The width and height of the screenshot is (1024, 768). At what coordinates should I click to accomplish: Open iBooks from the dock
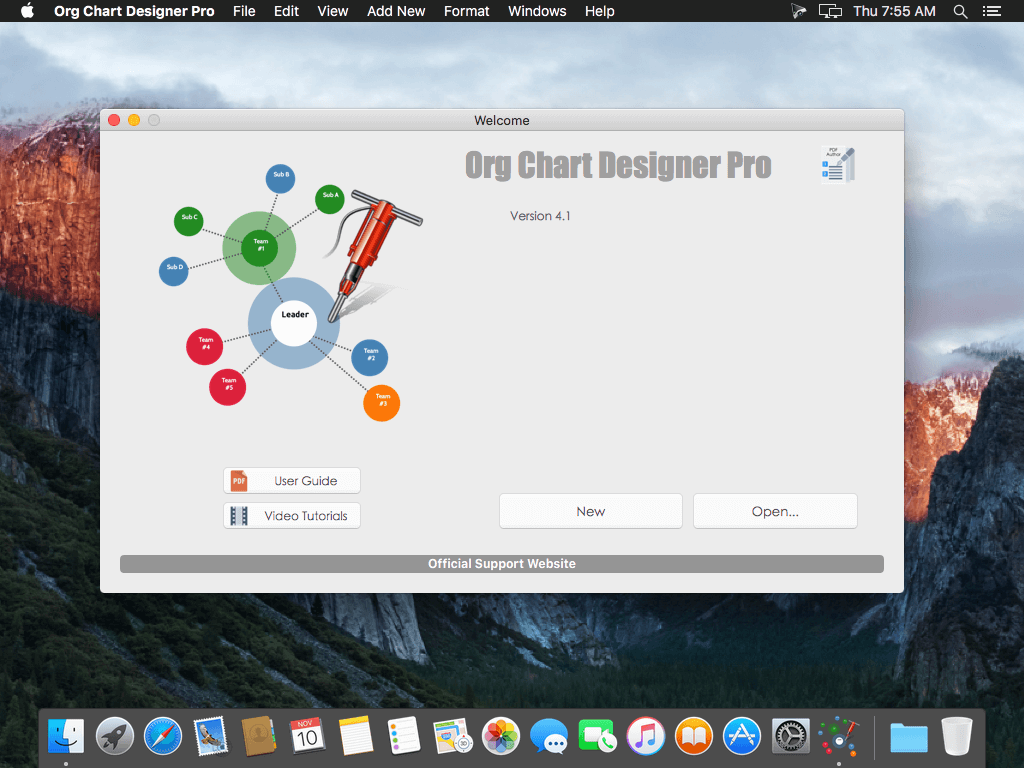coord(694,735)
